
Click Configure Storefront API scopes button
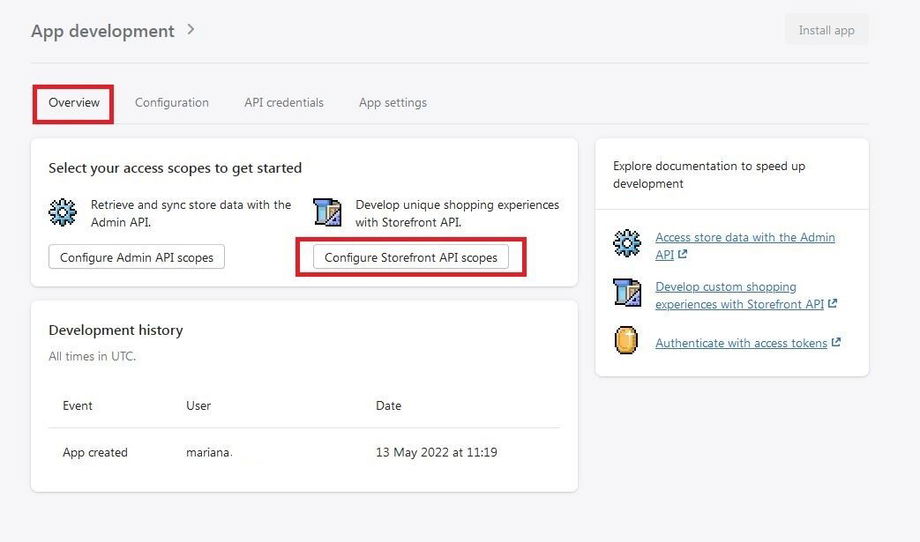(x=411, y=257)
